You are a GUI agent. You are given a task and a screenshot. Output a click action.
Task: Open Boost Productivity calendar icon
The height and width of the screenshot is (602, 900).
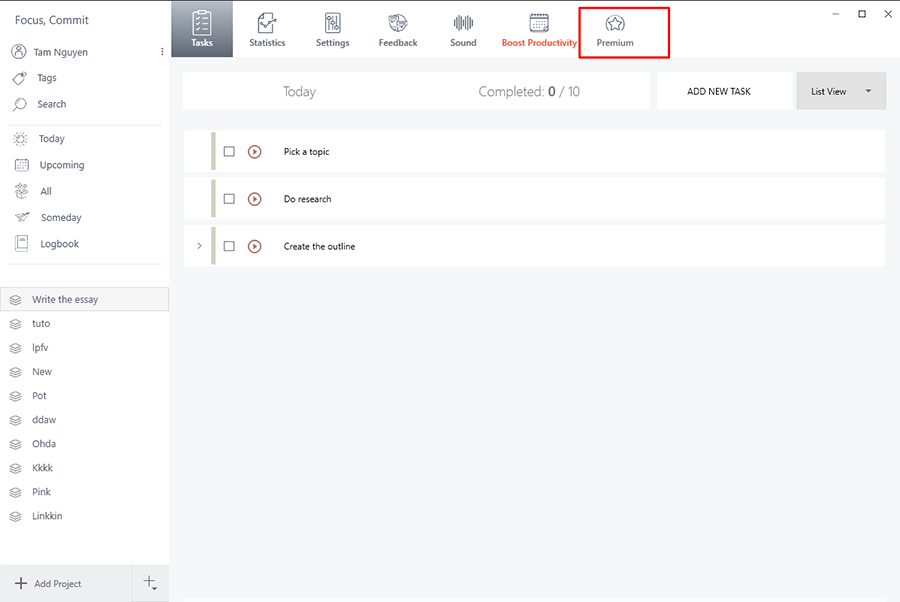538,24
